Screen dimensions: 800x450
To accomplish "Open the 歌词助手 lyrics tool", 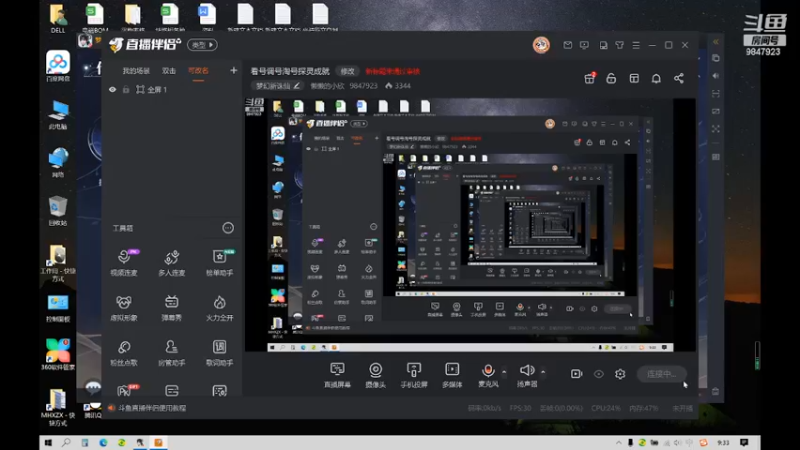I will pyautogui.click(x=219, y=352).
